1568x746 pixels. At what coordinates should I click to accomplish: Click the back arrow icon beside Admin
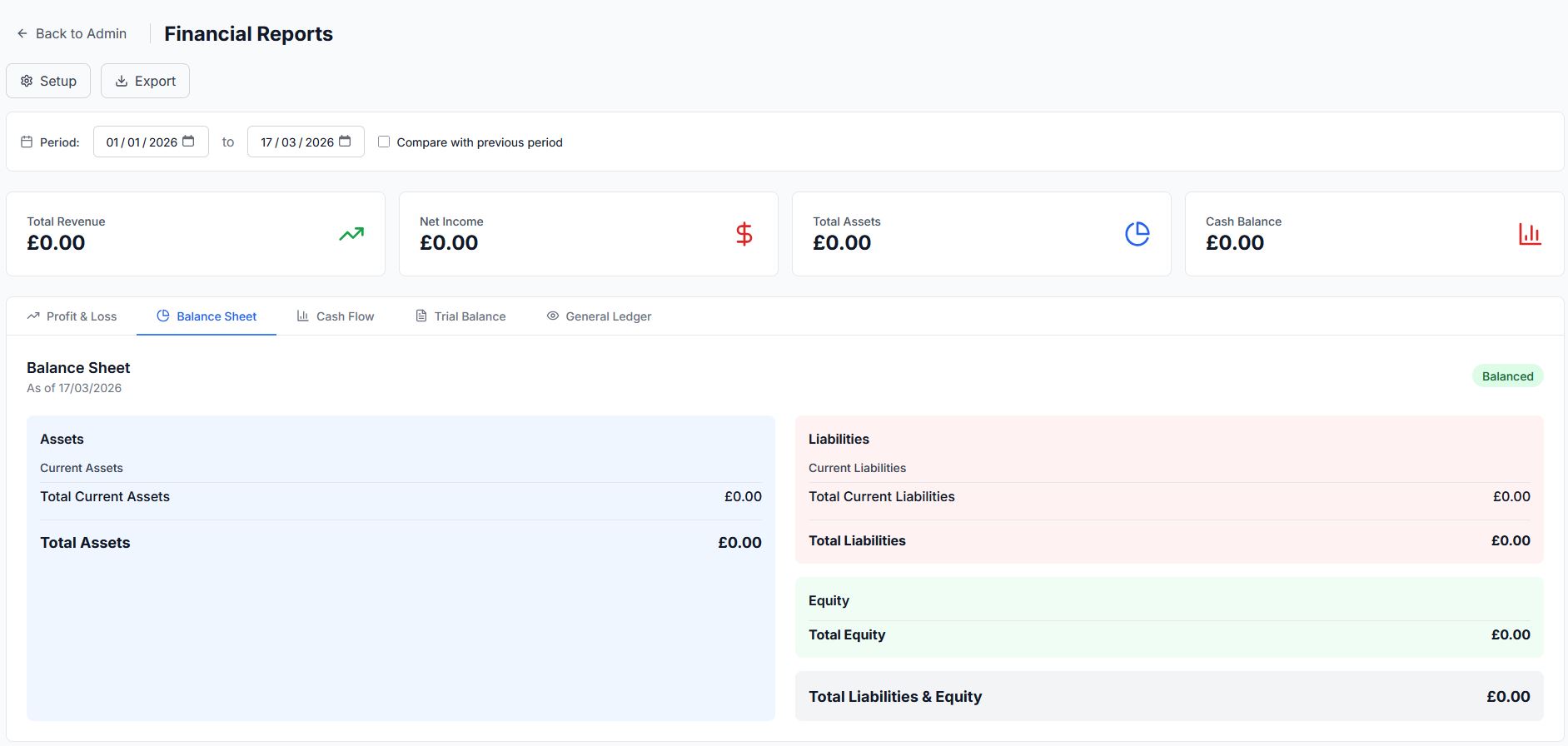click(22, 33)
